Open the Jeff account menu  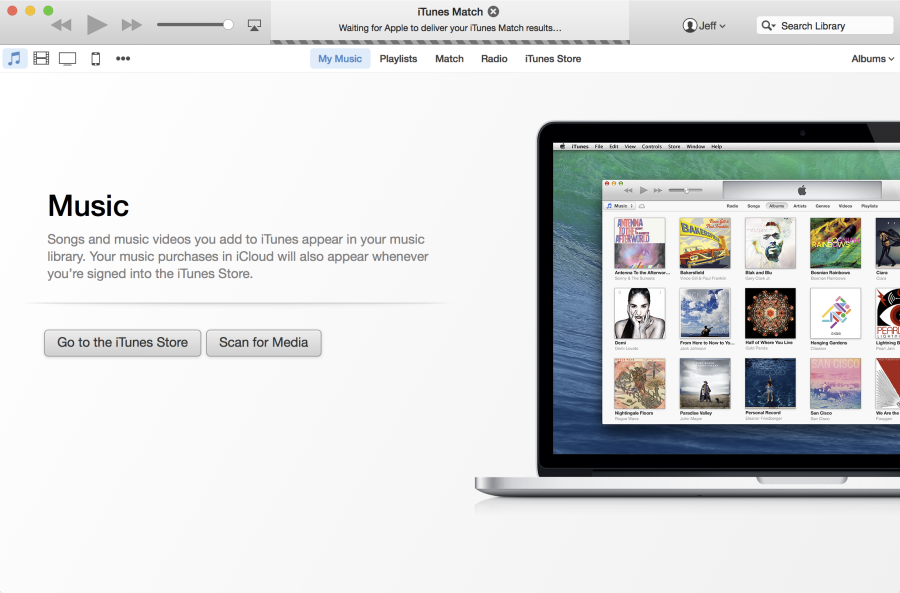[704, 26]
